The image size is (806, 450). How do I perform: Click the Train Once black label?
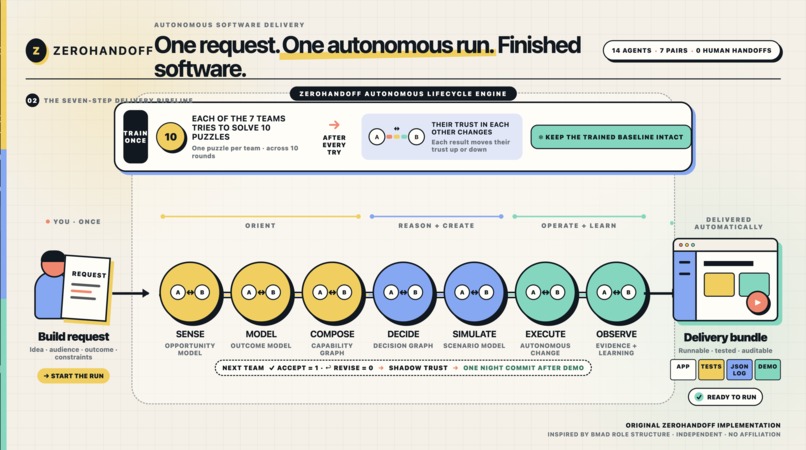(x=136, y=137)
